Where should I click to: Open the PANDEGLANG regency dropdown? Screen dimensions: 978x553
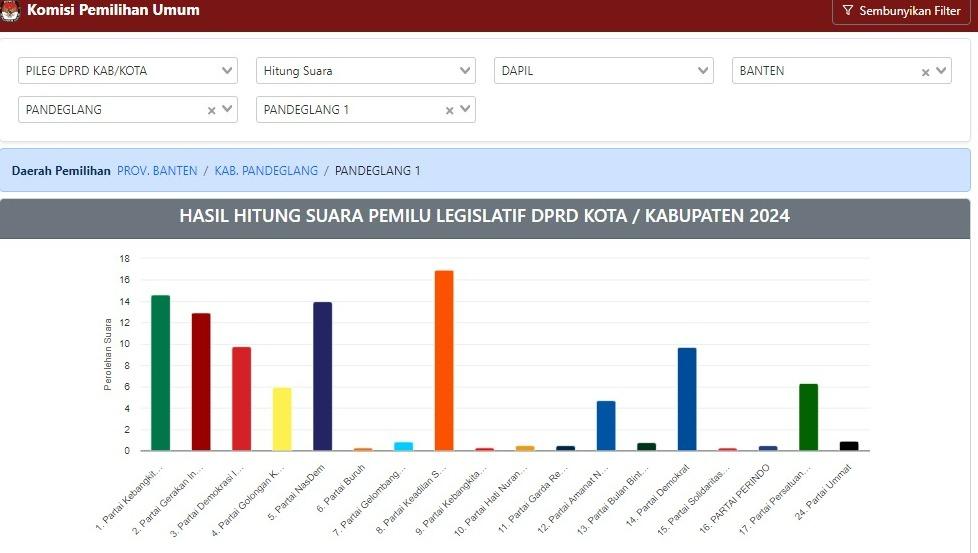click(110, 110)
